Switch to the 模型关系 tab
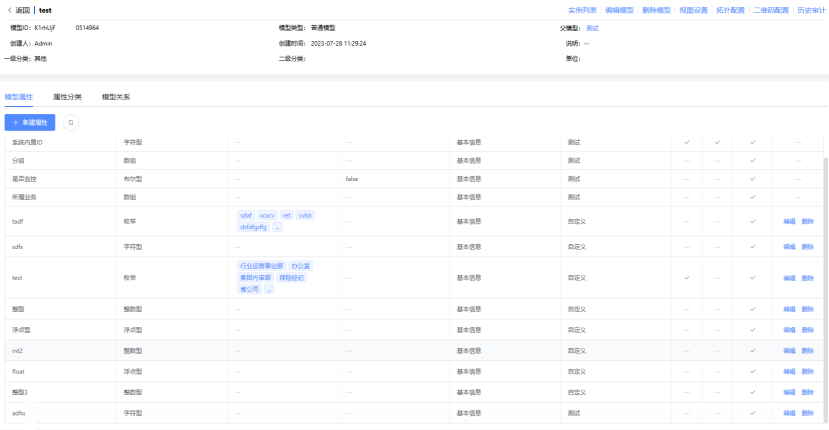Image resolution: width=829 pixels, height=430 pixels. (x=116, y=97)
